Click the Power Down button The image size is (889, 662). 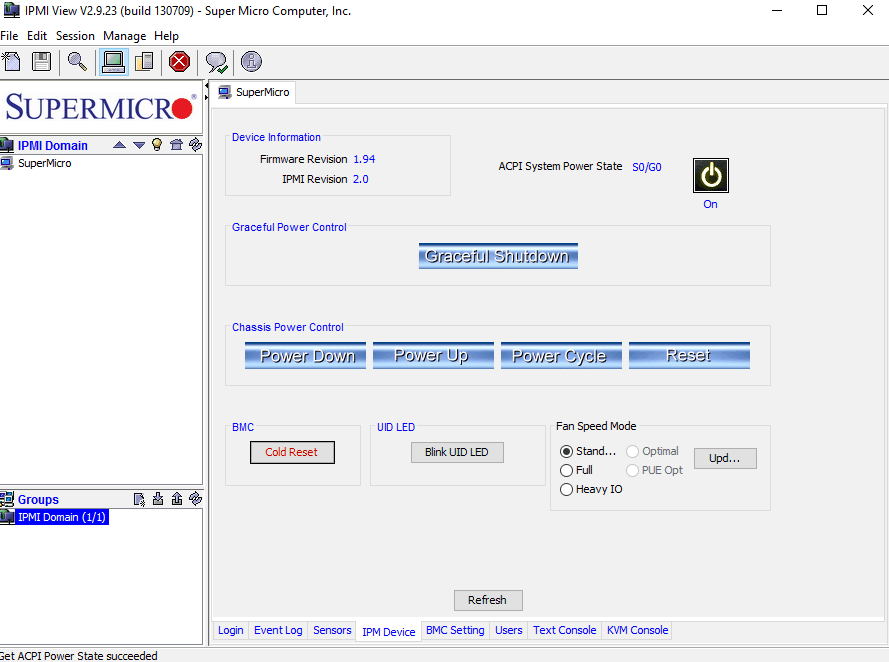coord(306,355)
